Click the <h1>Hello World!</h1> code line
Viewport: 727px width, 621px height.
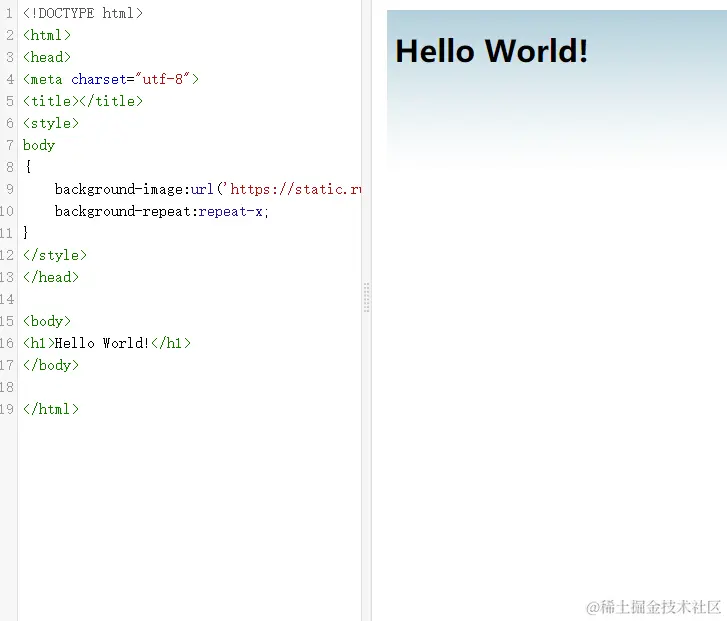point(107,343)
